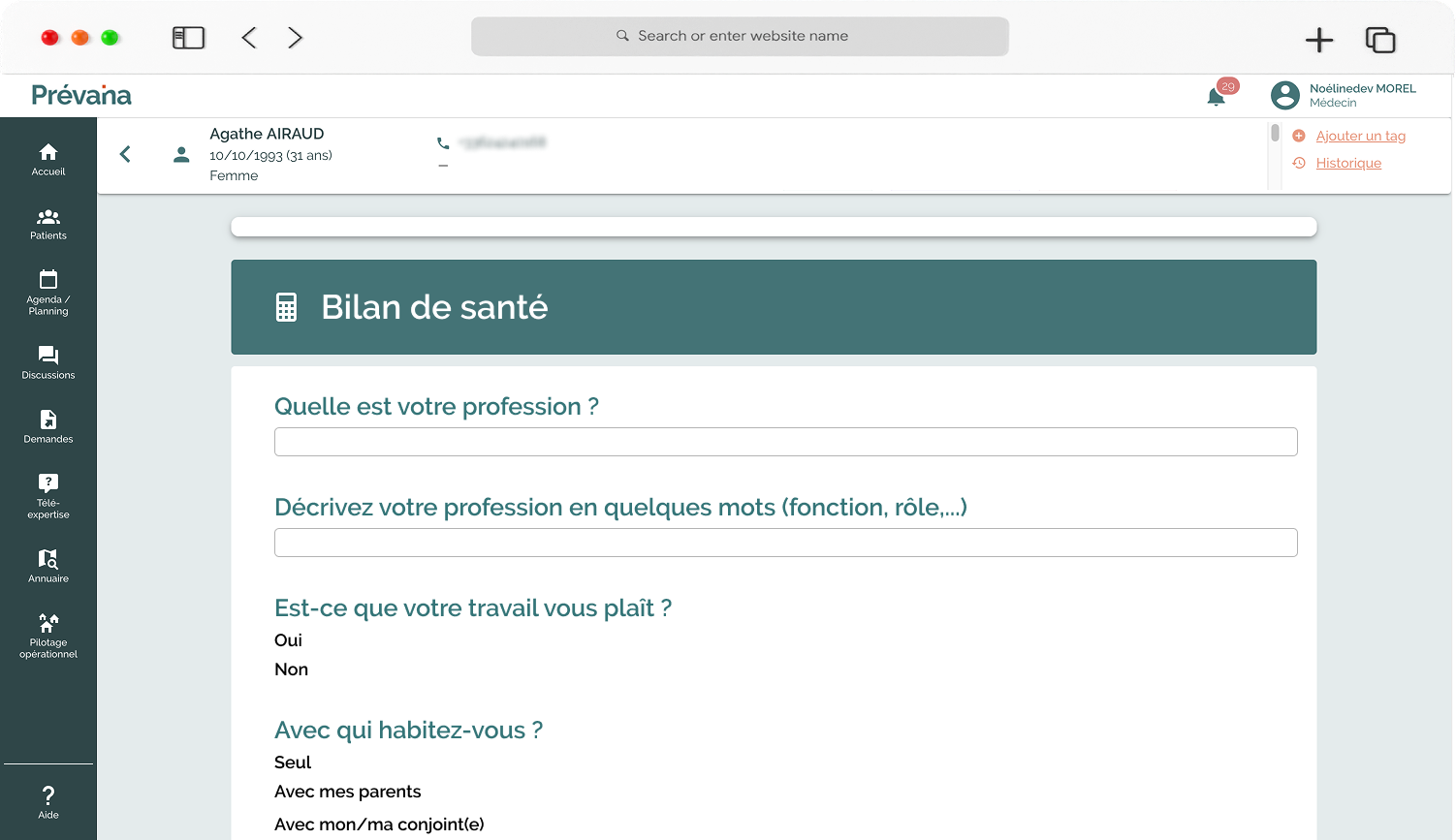Click 'Avec qui habitez-vous ?' heading
1456x840 pixels.
408,731
